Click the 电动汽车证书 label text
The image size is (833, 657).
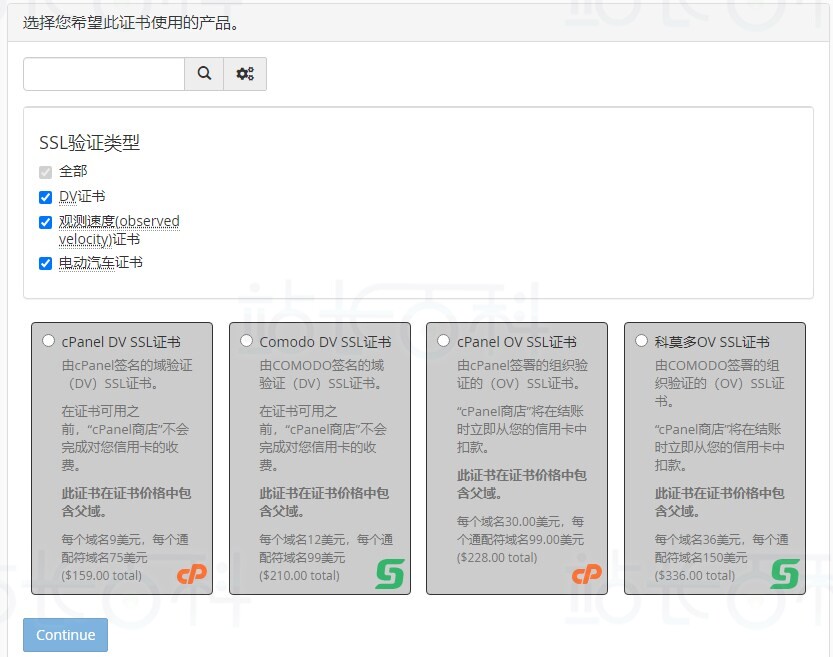click(100, 262)
